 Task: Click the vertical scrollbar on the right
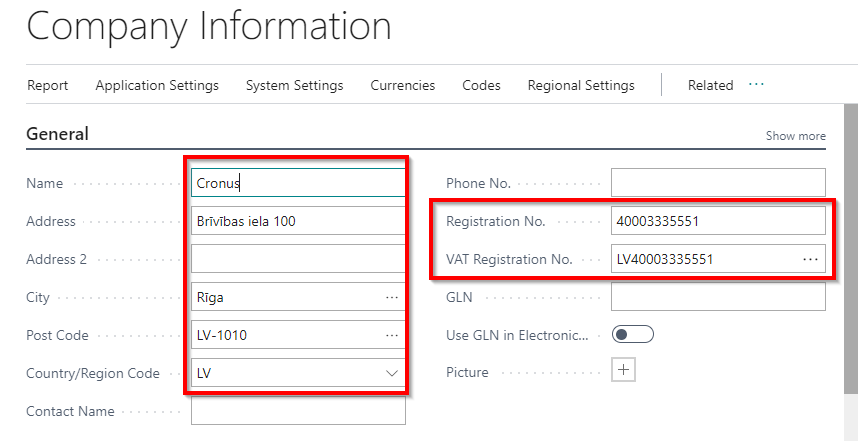pos(850,248)
